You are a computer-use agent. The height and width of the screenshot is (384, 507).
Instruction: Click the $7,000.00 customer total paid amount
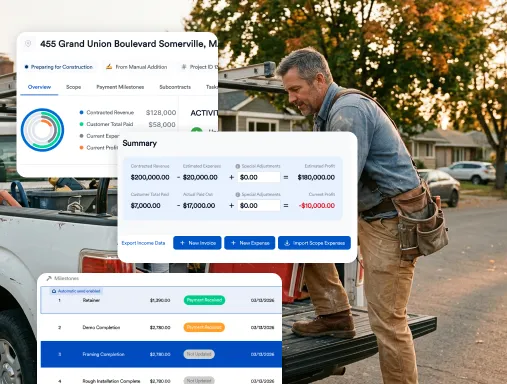click(x=145, y=206)
